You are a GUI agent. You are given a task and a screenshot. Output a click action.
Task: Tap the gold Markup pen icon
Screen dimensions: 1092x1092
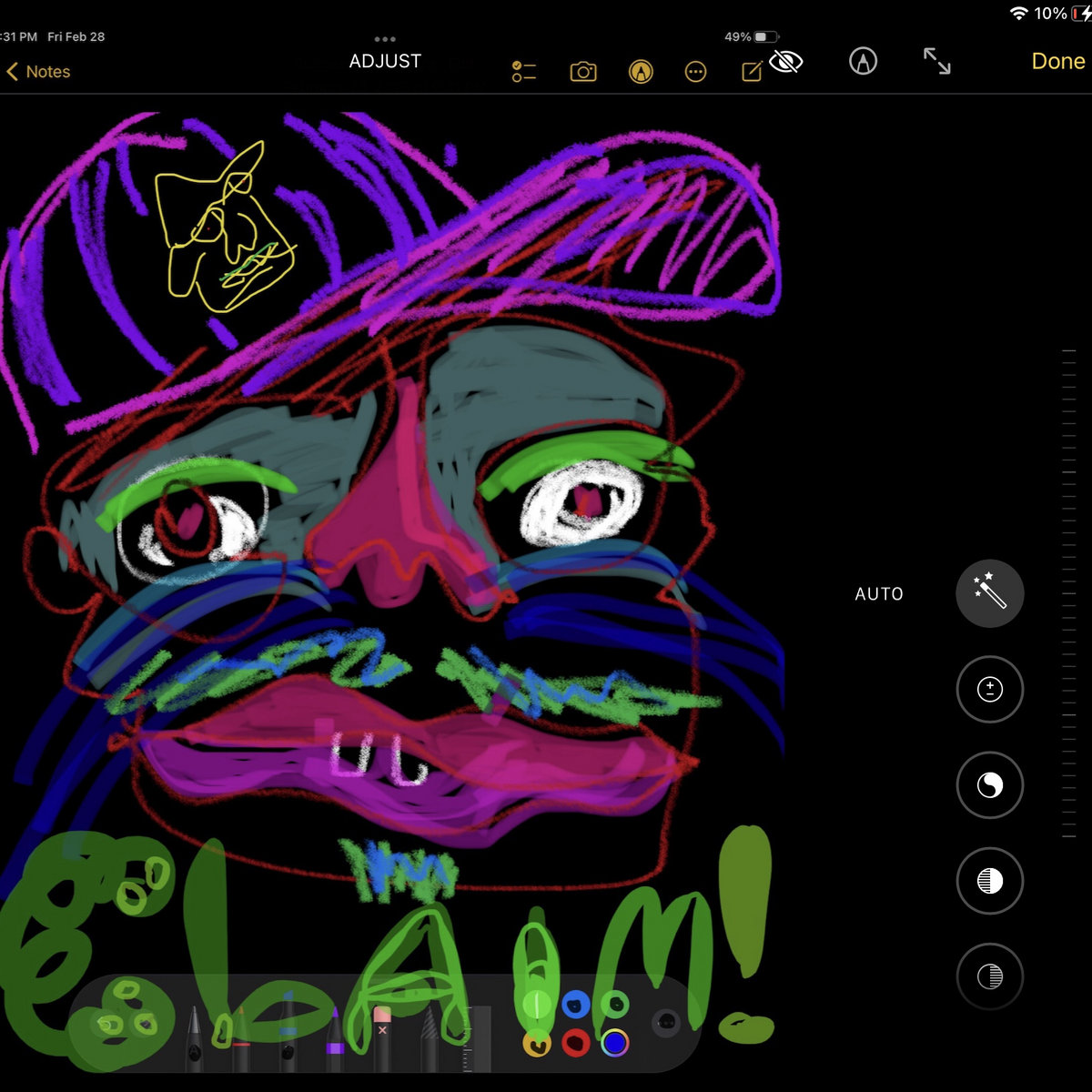click(x=641, y=72)
